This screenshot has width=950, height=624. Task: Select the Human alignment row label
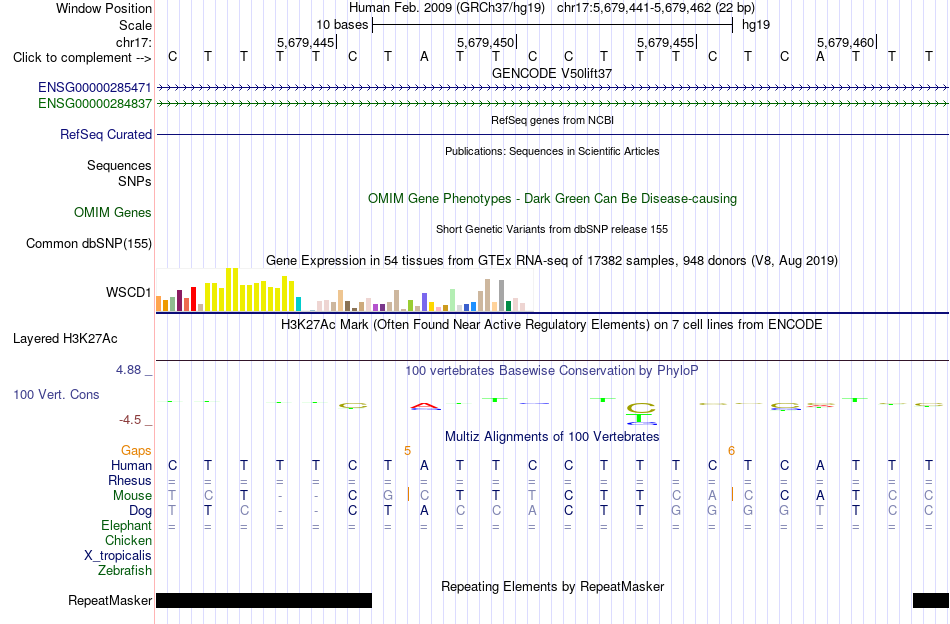coord(131,465)
